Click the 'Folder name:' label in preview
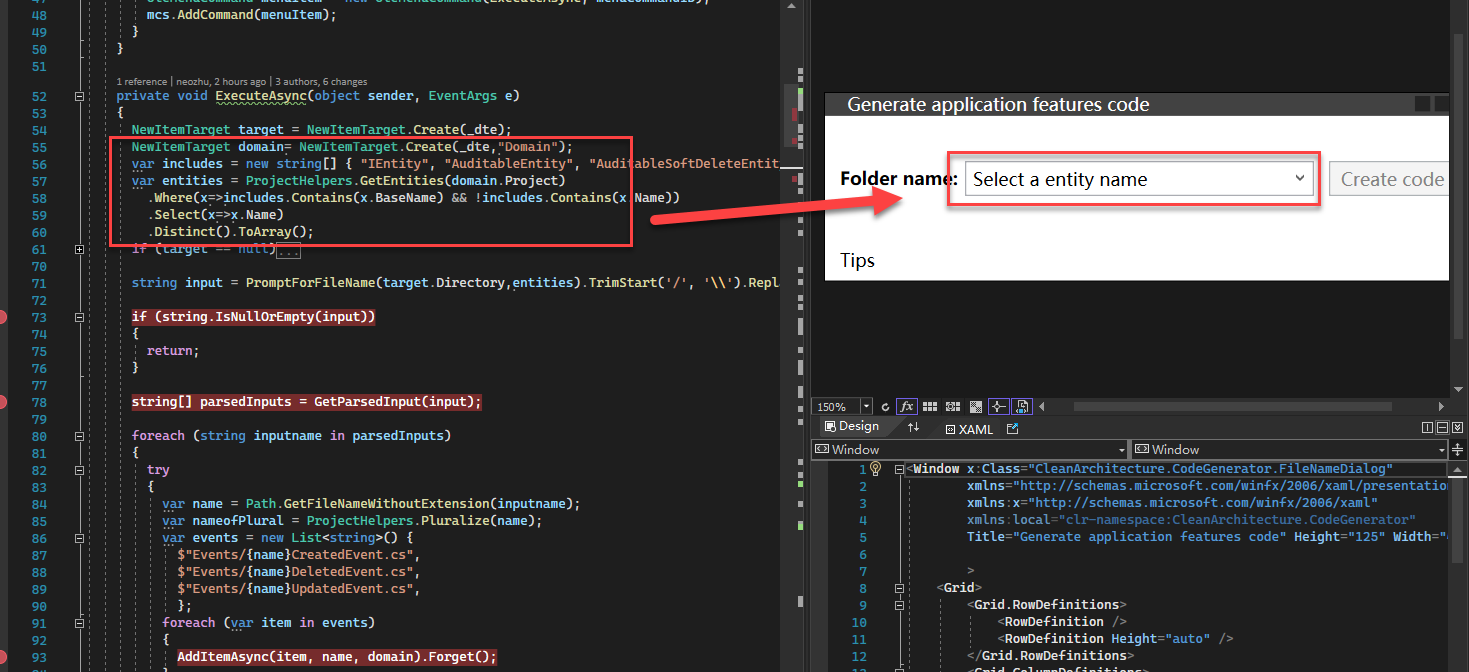This screenshot has height=672, width=1469. (x=899, y=179)
